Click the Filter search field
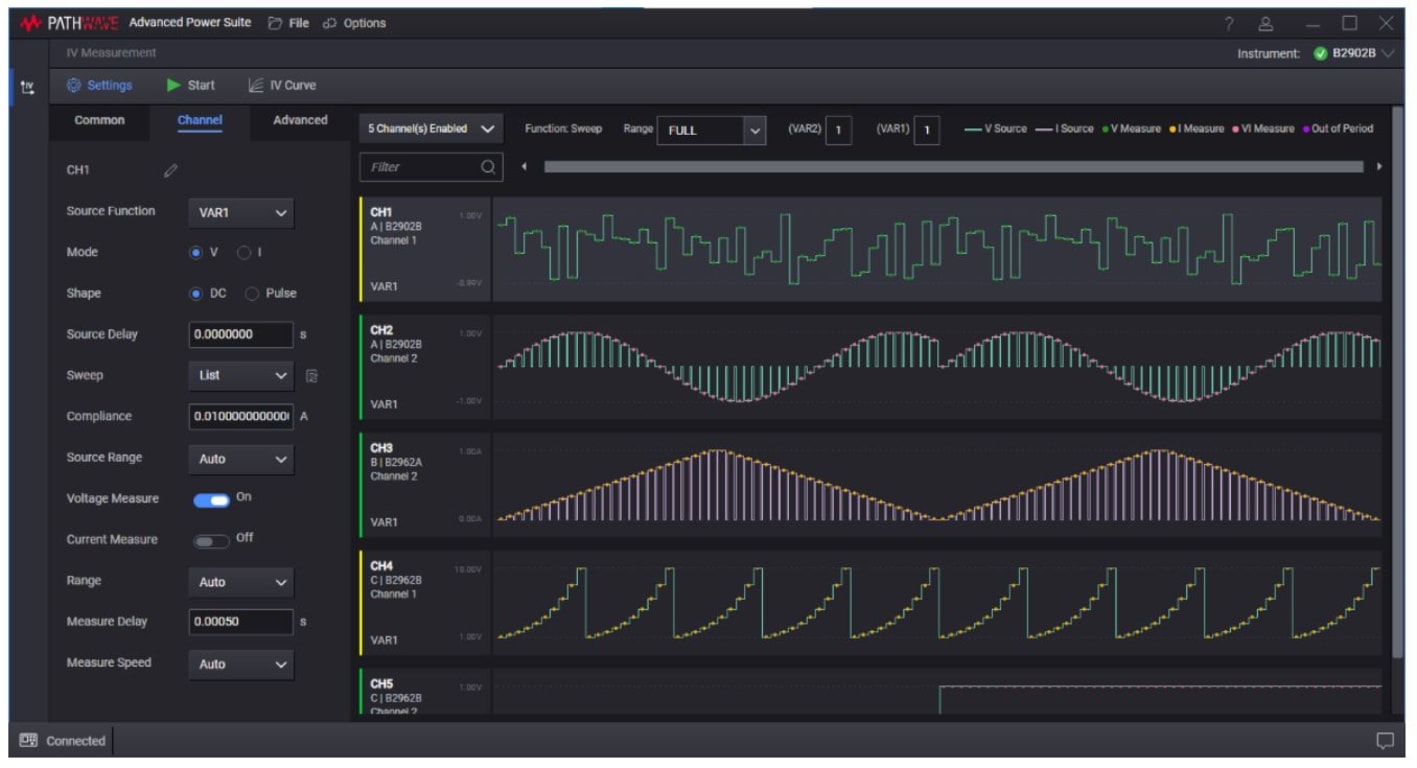Viewport: 1417px width, 768px height. click(x=431, y=167)
